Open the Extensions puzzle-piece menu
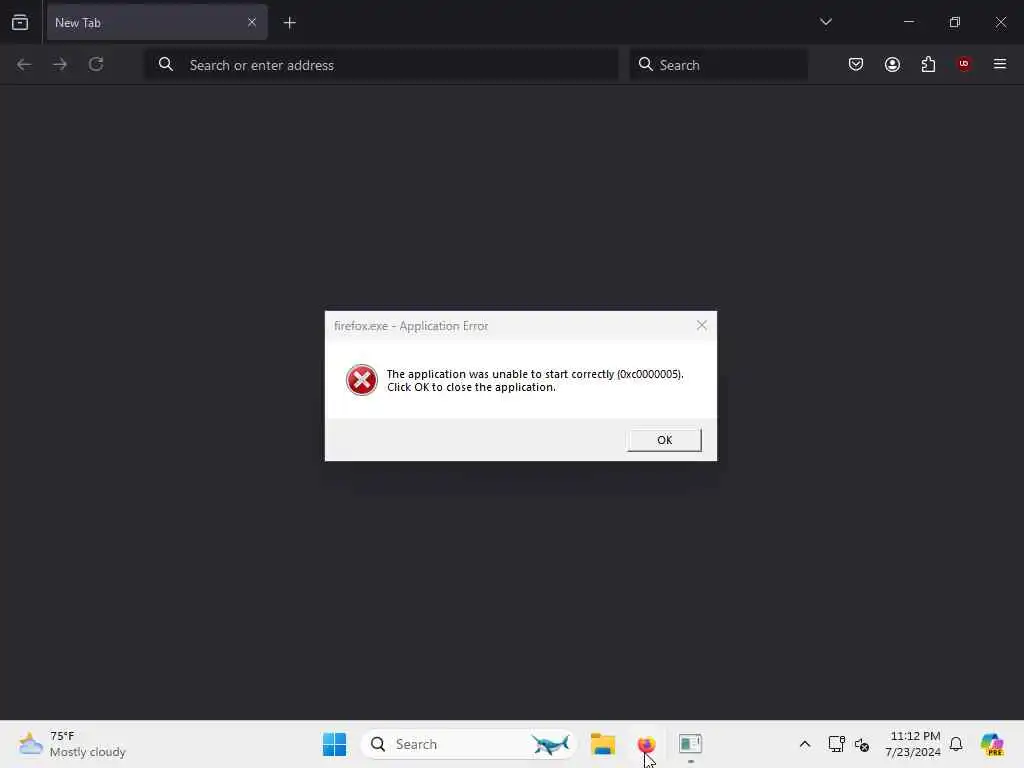Screen dimensions: 1024x768 (928, 64)
